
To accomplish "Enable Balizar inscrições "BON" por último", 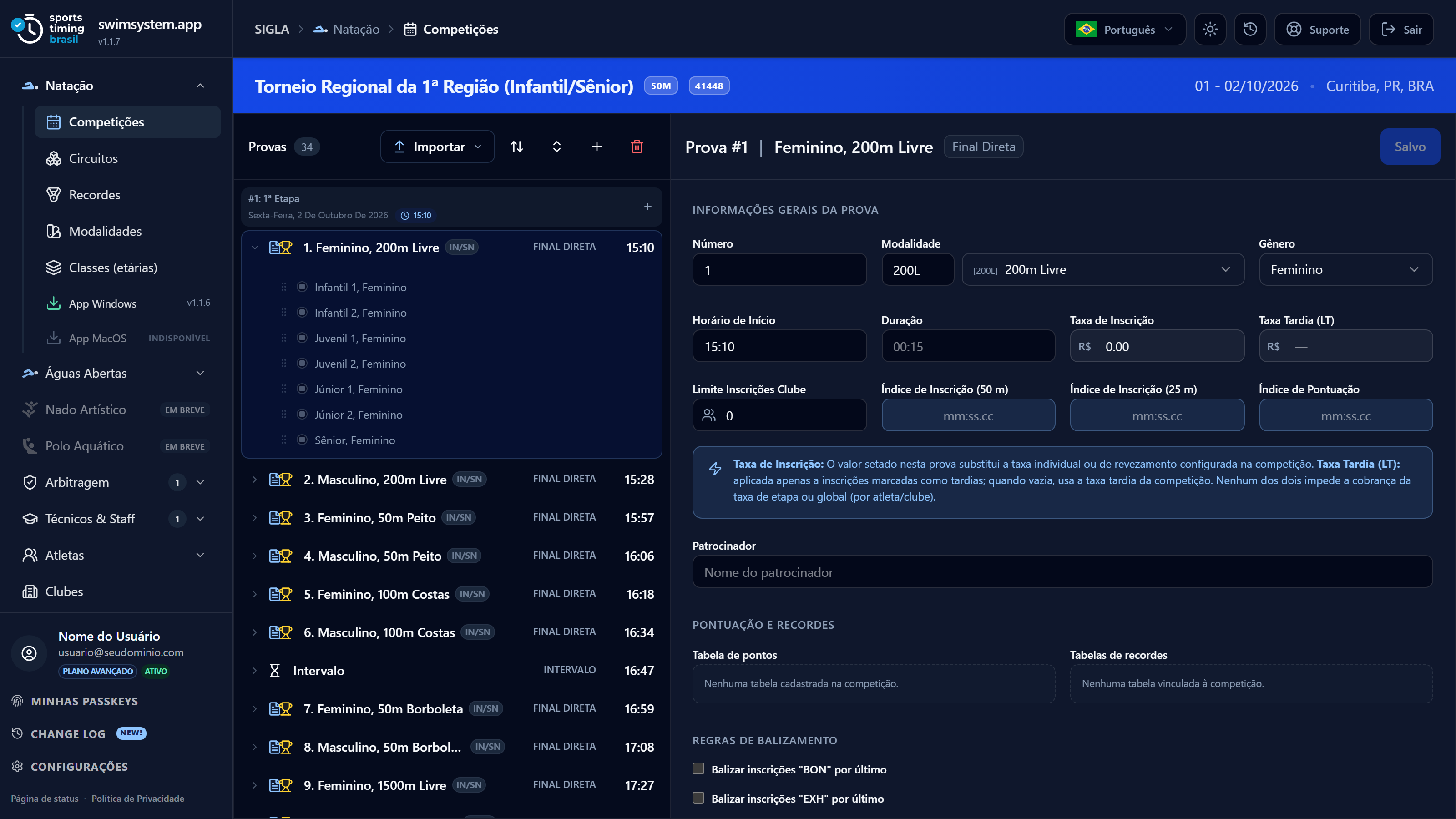I will tap(698, 768).
